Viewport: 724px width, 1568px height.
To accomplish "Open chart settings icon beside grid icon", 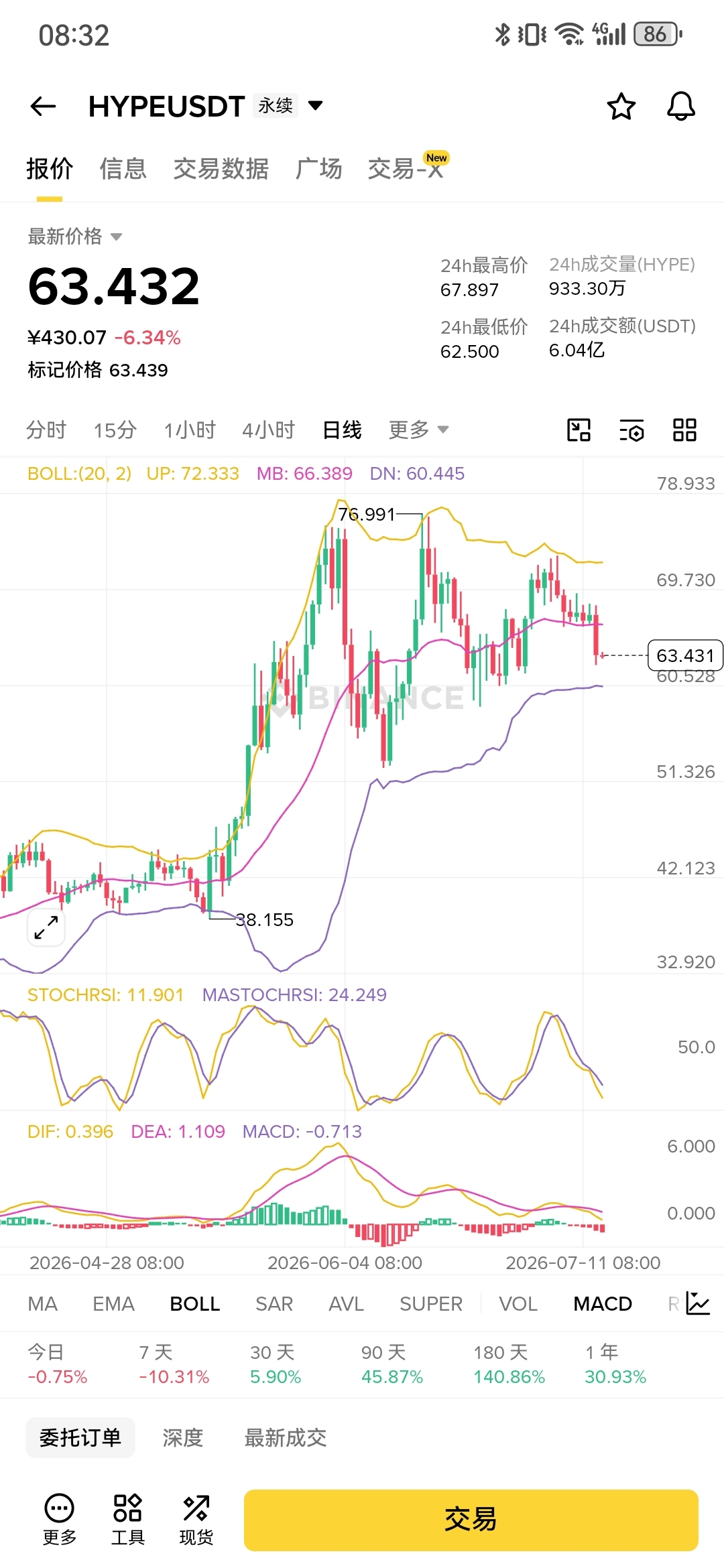I will 631,430.
